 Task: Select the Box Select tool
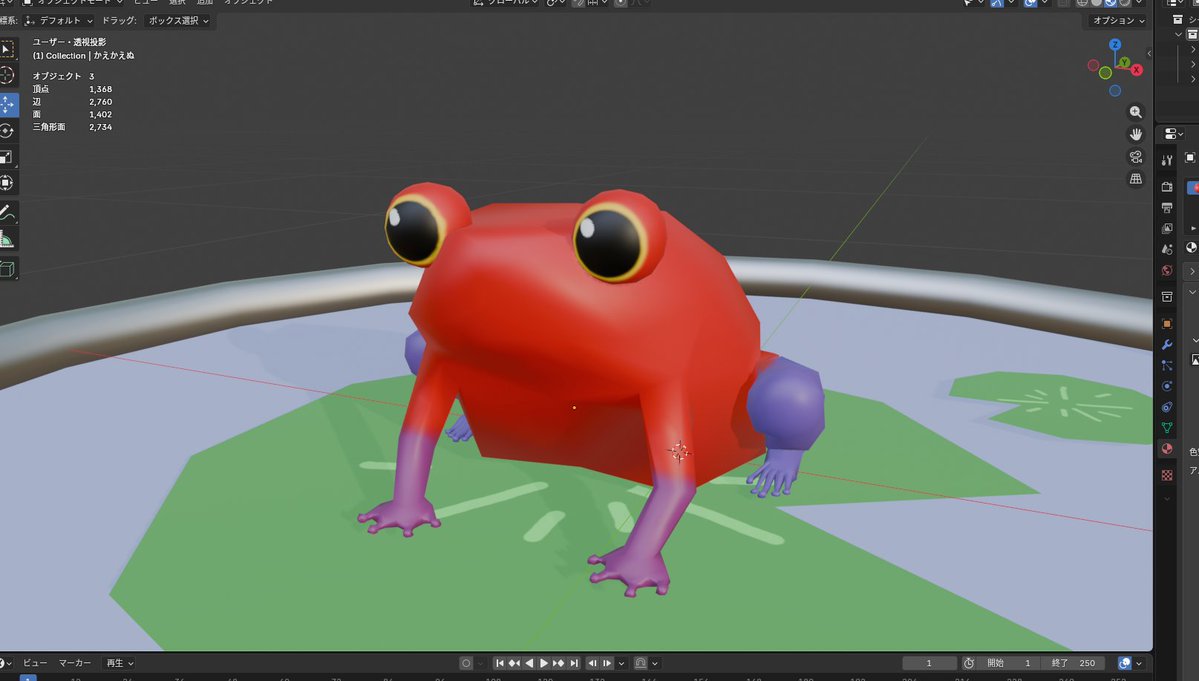(x=7, y=50)
